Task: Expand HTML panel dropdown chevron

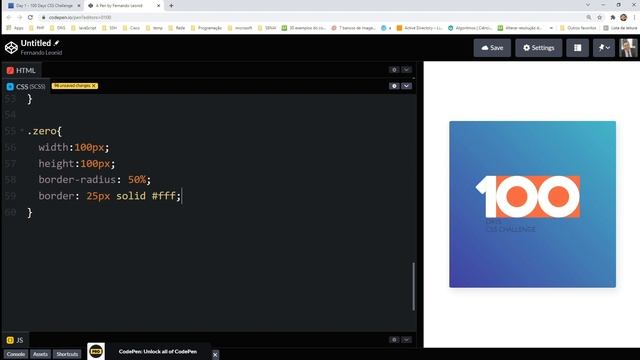Action: pyautogui.click(x=406, y=70)
